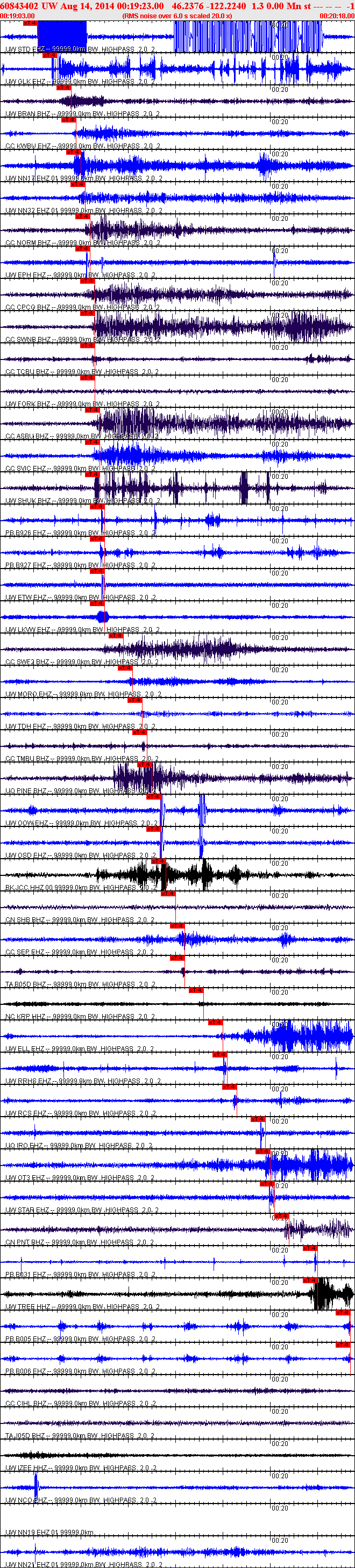Select the NC KRP HHZ station label

tap(80, 1017)
